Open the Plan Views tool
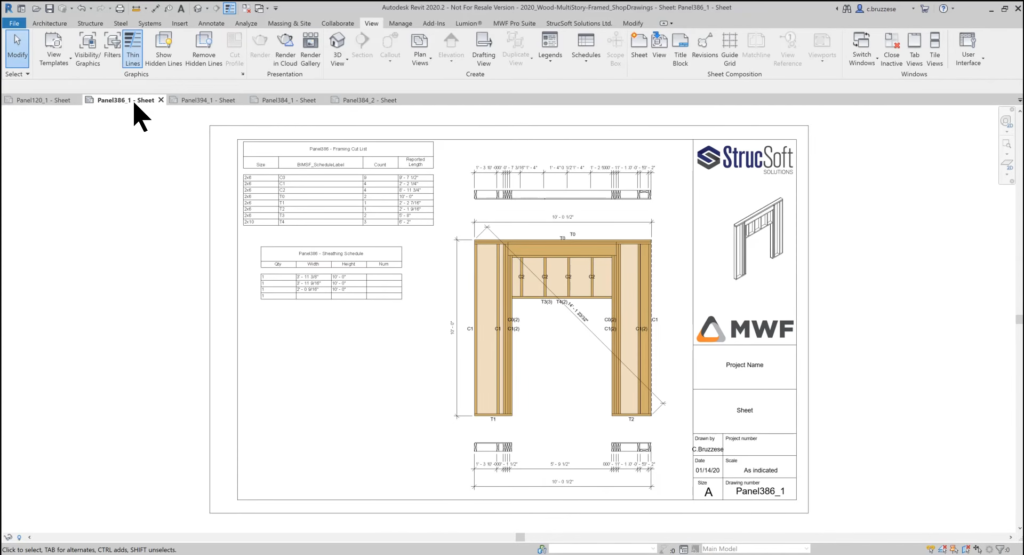 click(420, 49)
